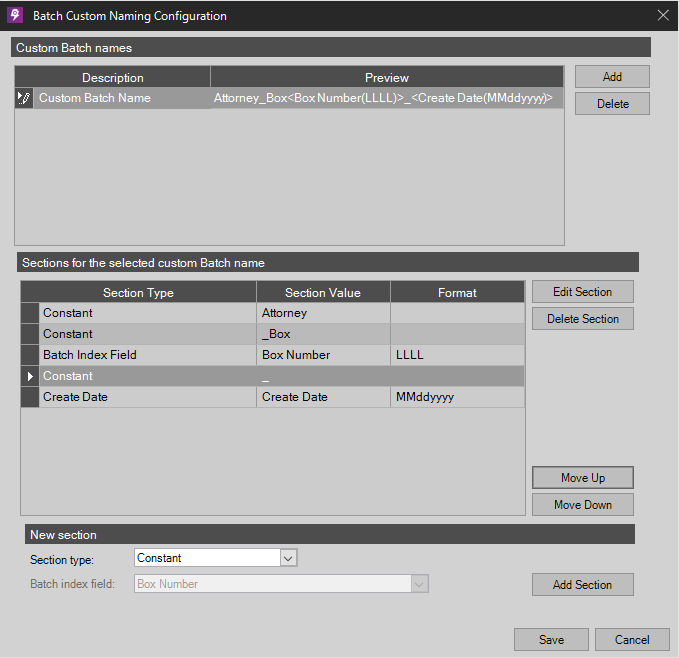Click the app icon in the title bar
This screenshot has width=679, height=658.
pos(15,16)
